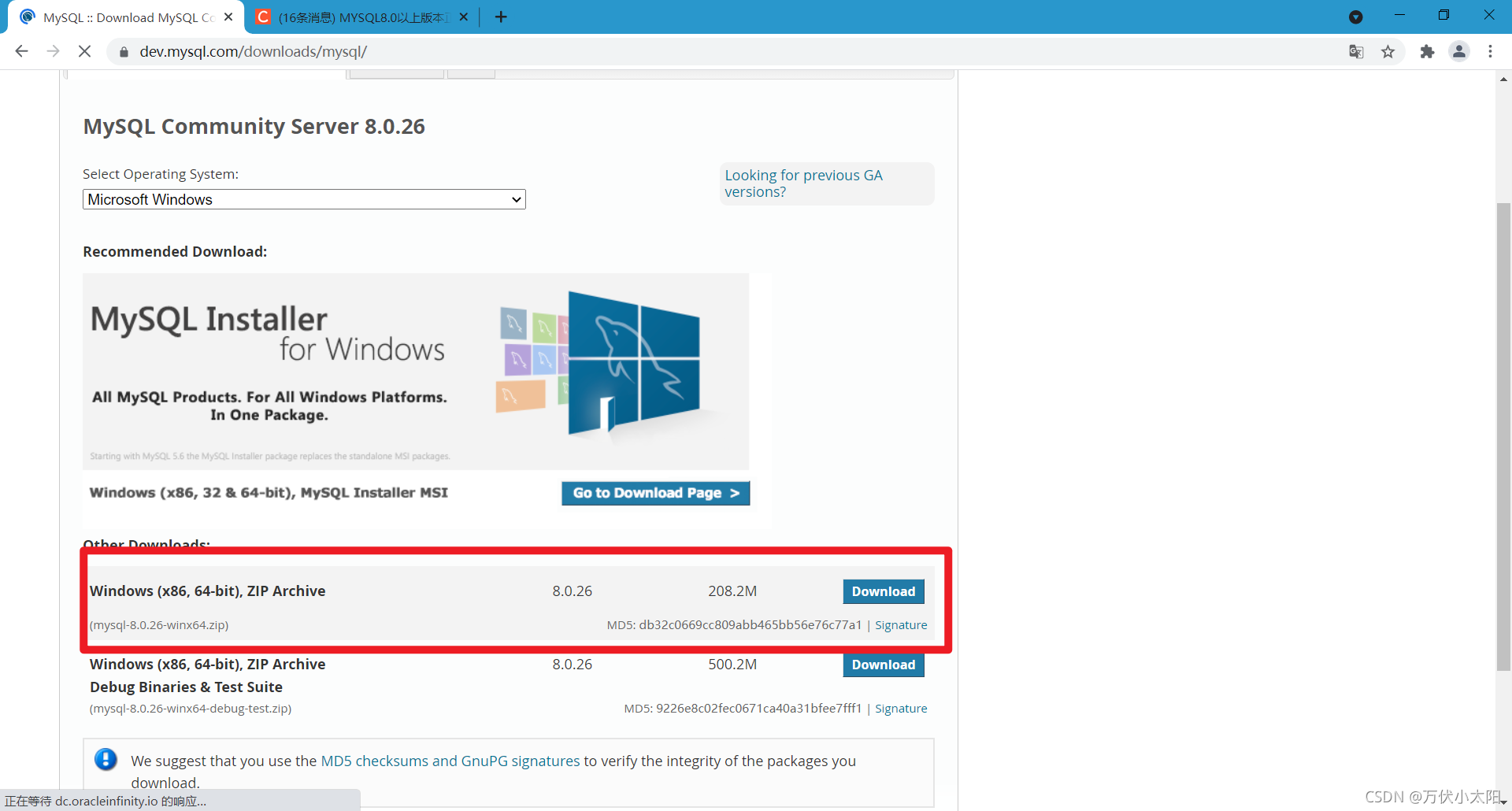Open Looking for previous GA versions link
This screenshot has height=811, width=1512.
click(803, 183)
